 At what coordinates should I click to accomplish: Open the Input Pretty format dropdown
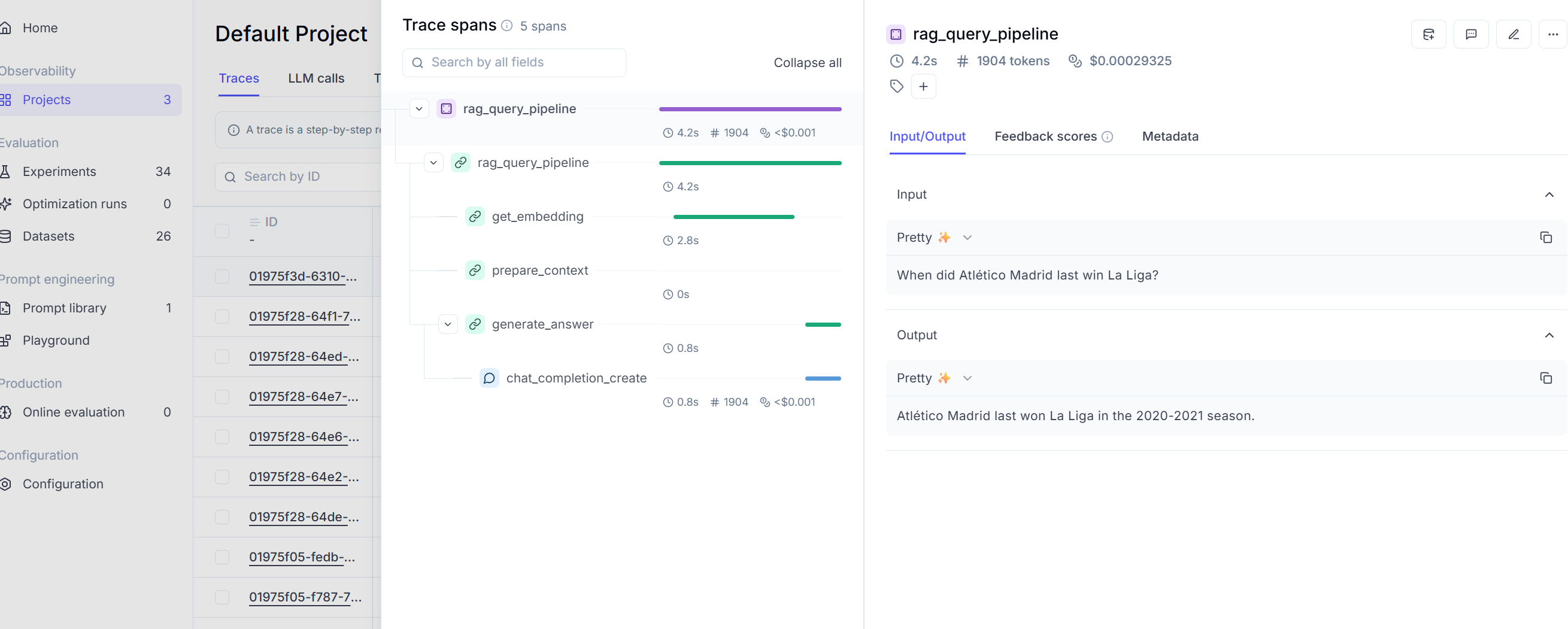click(x=935, y=237)
